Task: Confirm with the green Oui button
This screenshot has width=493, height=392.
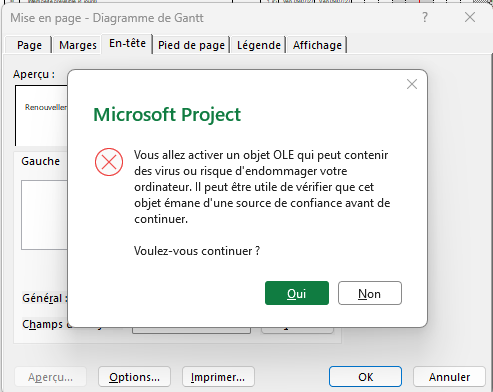Action: (x=297, y=293)
